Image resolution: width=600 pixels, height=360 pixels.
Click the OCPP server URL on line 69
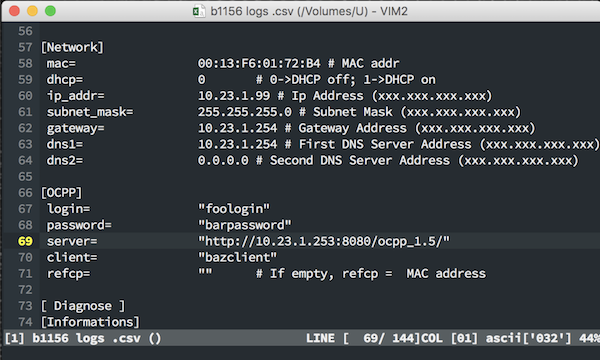point(324,241)
